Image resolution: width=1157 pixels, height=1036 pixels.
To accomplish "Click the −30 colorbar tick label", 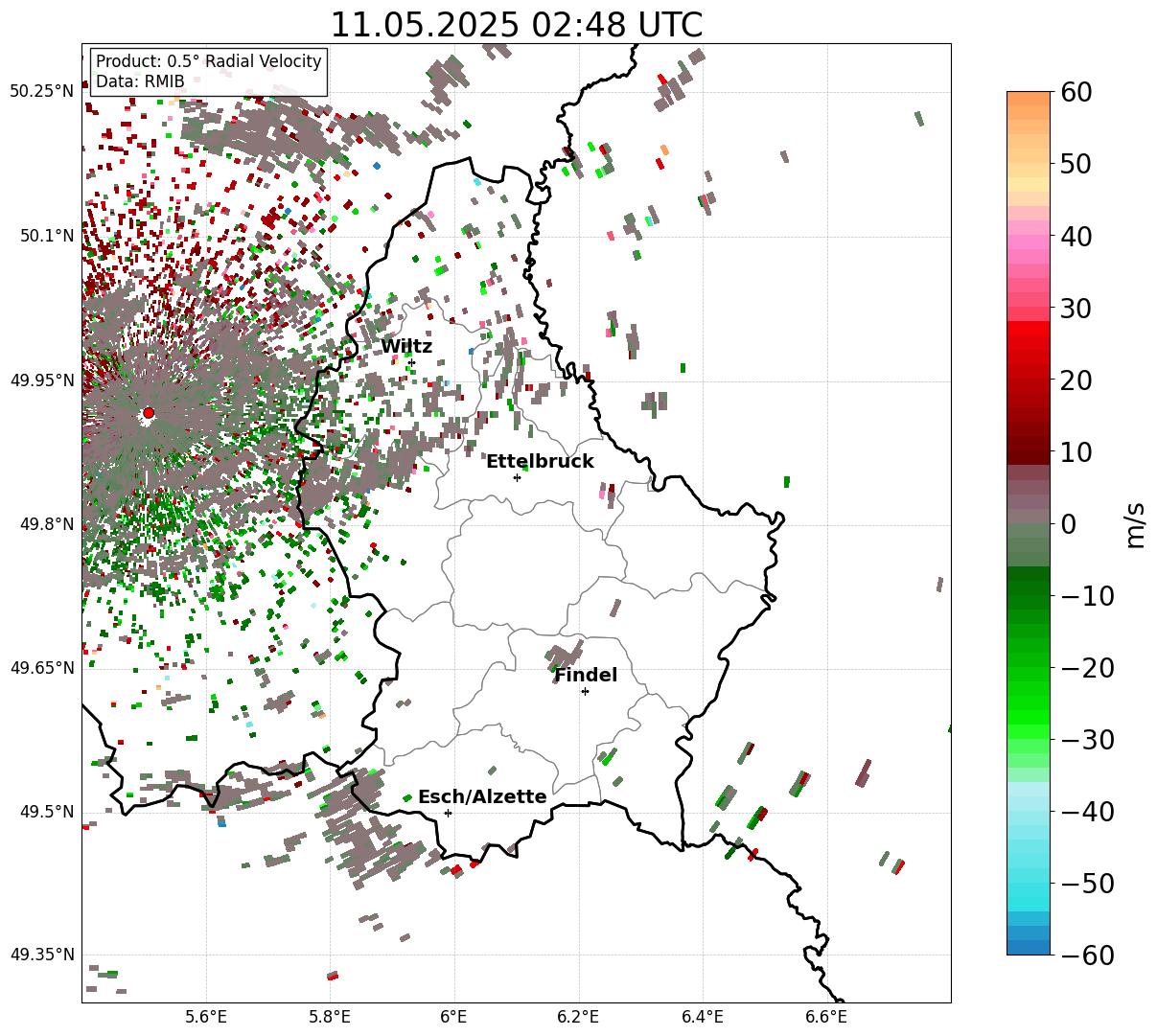I will point(1087,739).
